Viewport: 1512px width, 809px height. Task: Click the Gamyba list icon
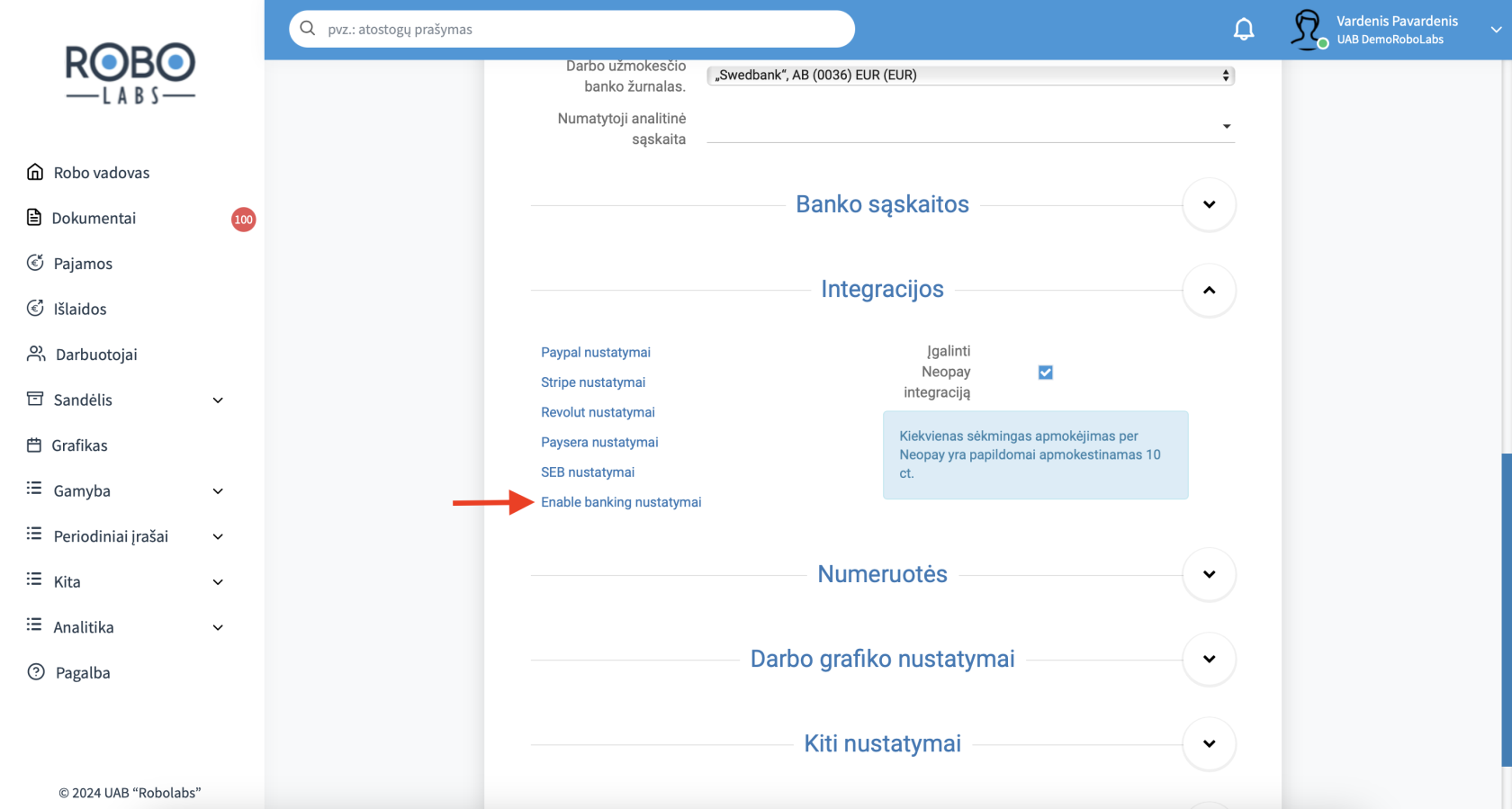[x=34, y=489]
